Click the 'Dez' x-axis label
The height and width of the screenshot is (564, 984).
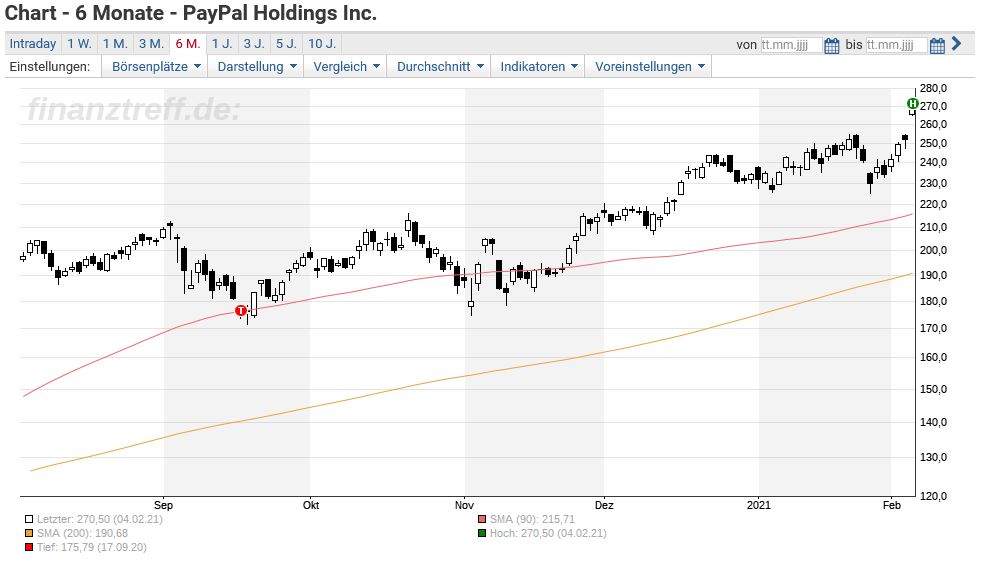click(x=604, y=505)
